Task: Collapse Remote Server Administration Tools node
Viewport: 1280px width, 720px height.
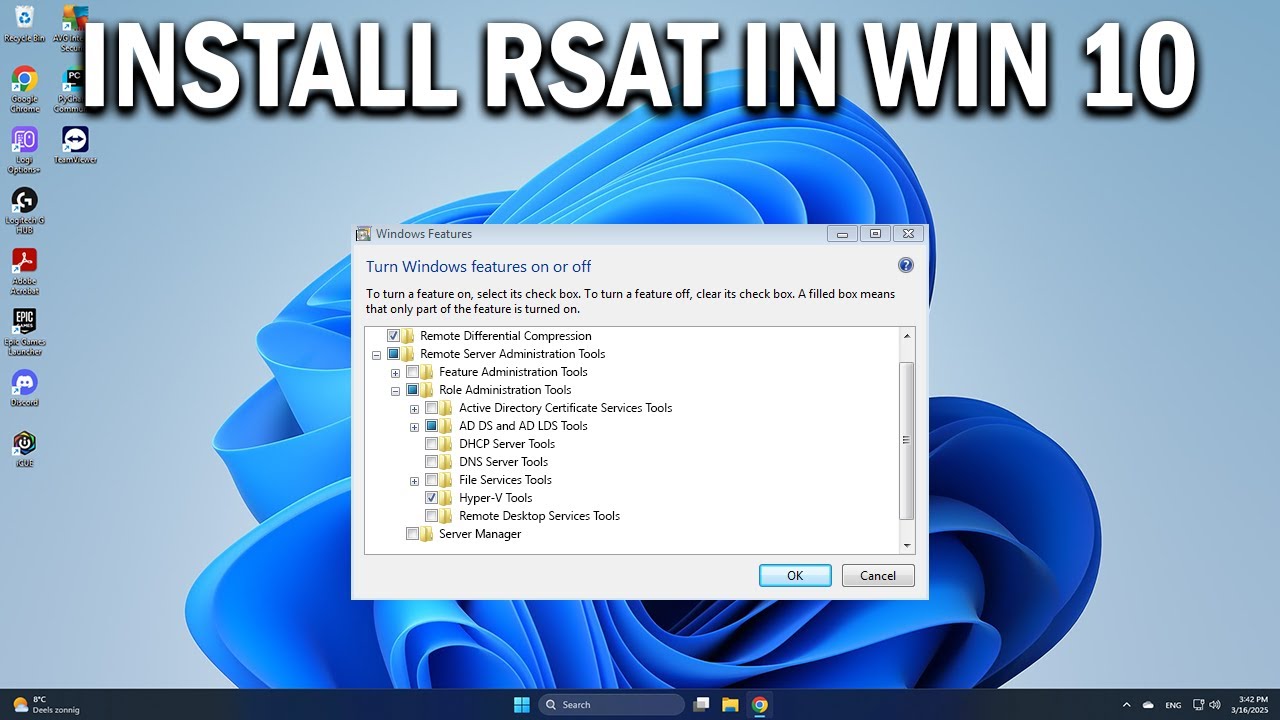Action: 376,355
